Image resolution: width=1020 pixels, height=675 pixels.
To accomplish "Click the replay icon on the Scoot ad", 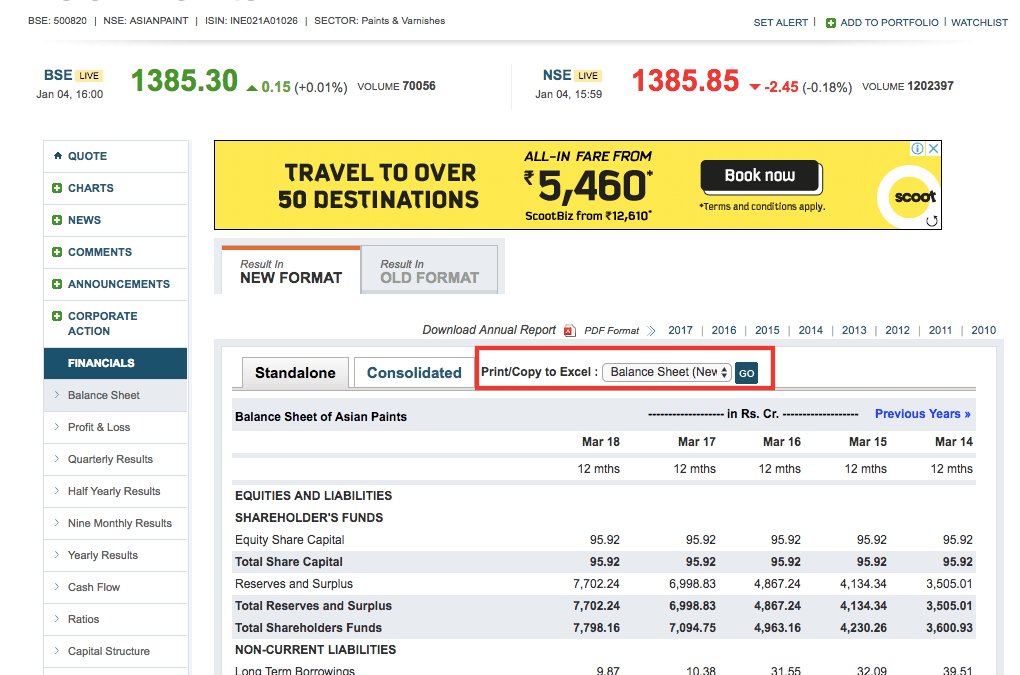I will [932, 221].
